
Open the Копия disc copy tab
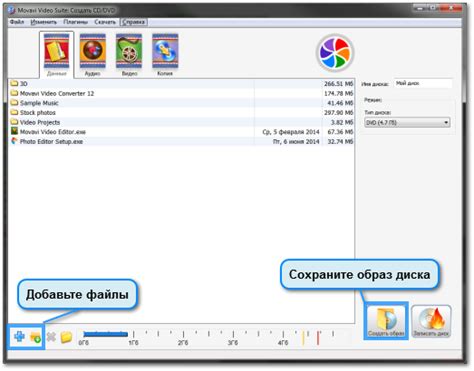pyautogui.click(x=165, y=55)
